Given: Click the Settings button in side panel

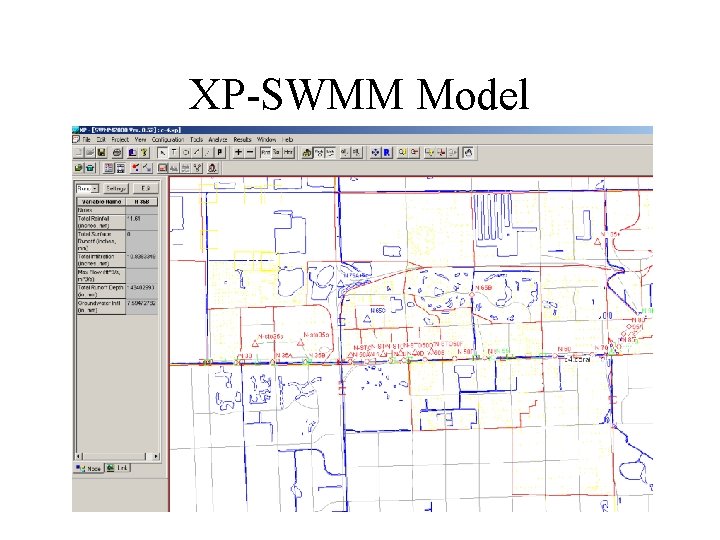Looking at the screenshot, I should pos(116,189).
